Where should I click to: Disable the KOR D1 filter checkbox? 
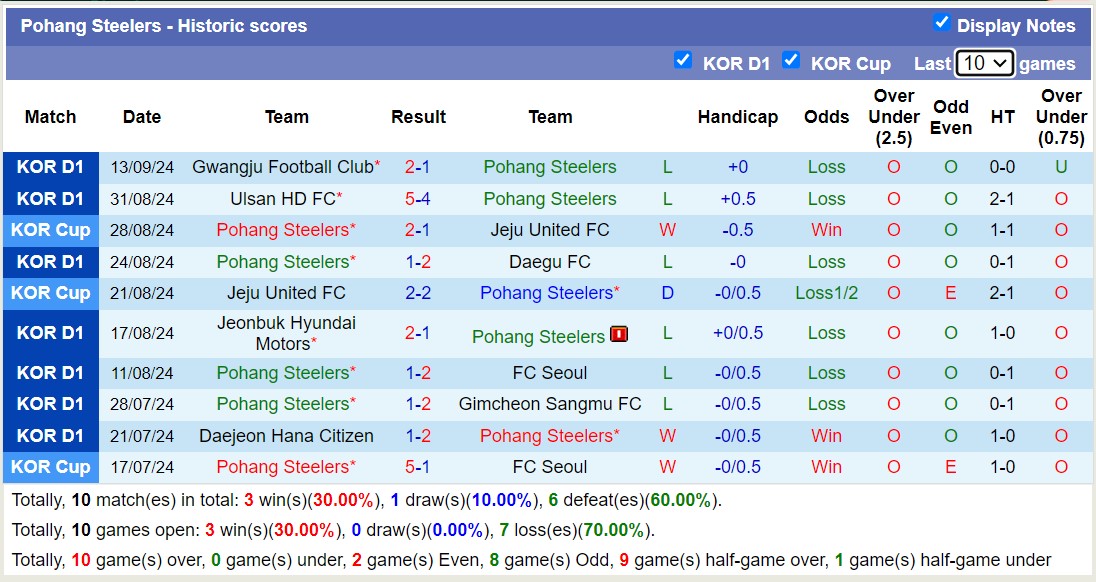[684, 60]
